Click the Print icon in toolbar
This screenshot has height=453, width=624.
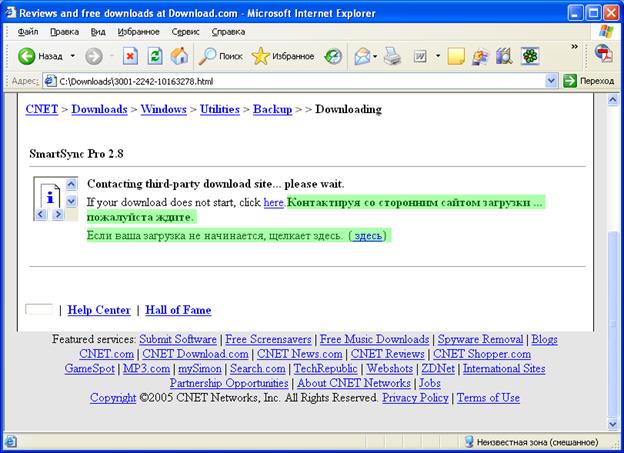click(393, 57)
